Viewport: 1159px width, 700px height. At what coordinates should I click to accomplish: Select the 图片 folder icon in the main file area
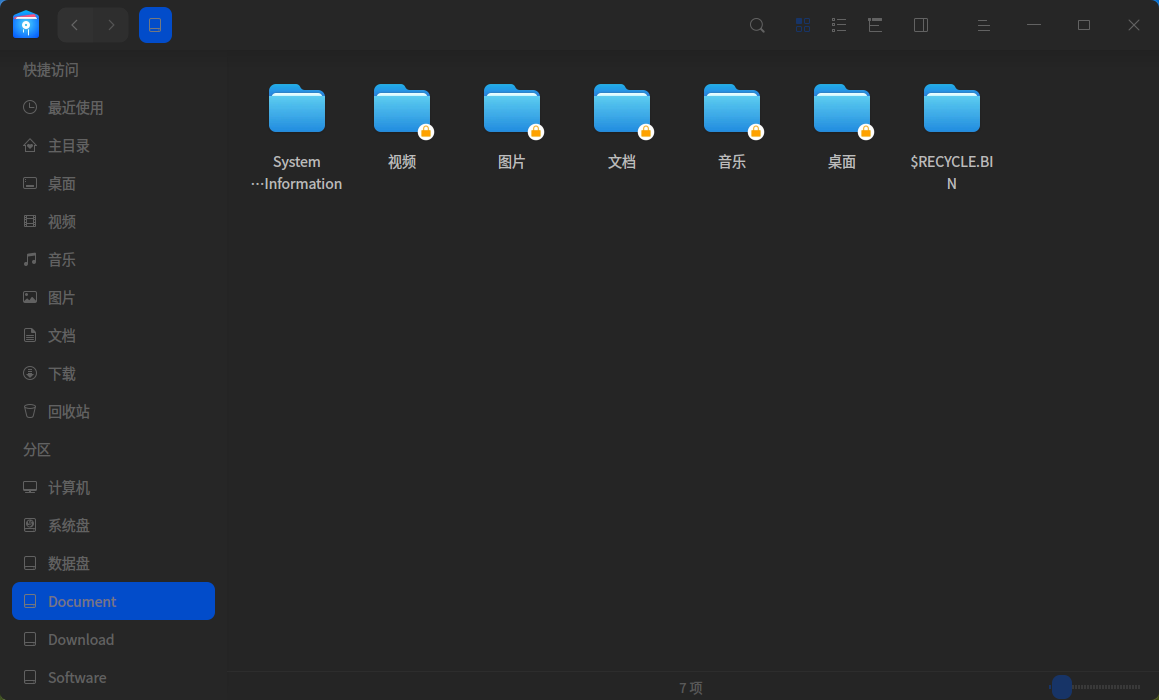pyautogui.click(x=512, y=109)
